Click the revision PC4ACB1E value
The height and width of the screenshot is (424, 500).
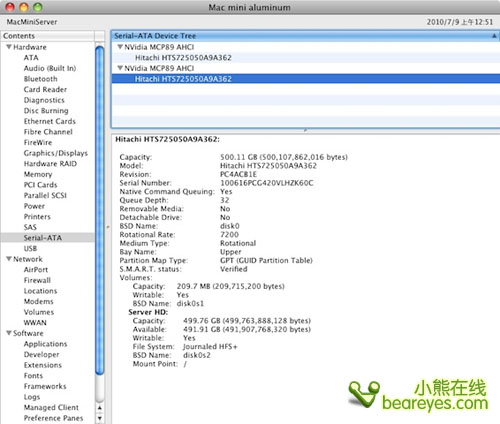pyautogui.click(x=238, y=174)
